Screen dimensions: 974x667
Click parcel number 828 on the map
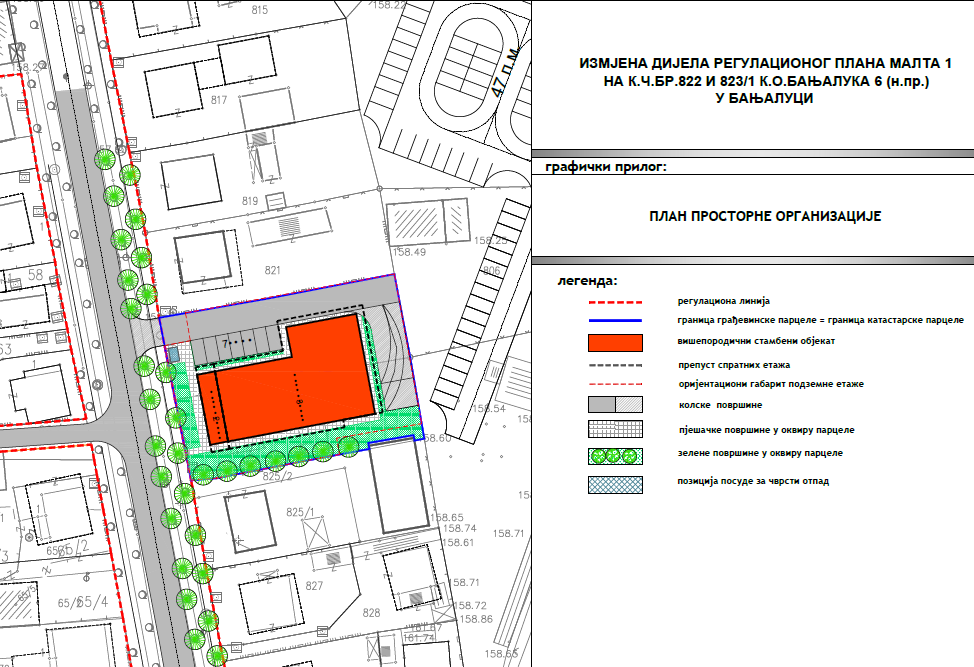pos(372,612)
